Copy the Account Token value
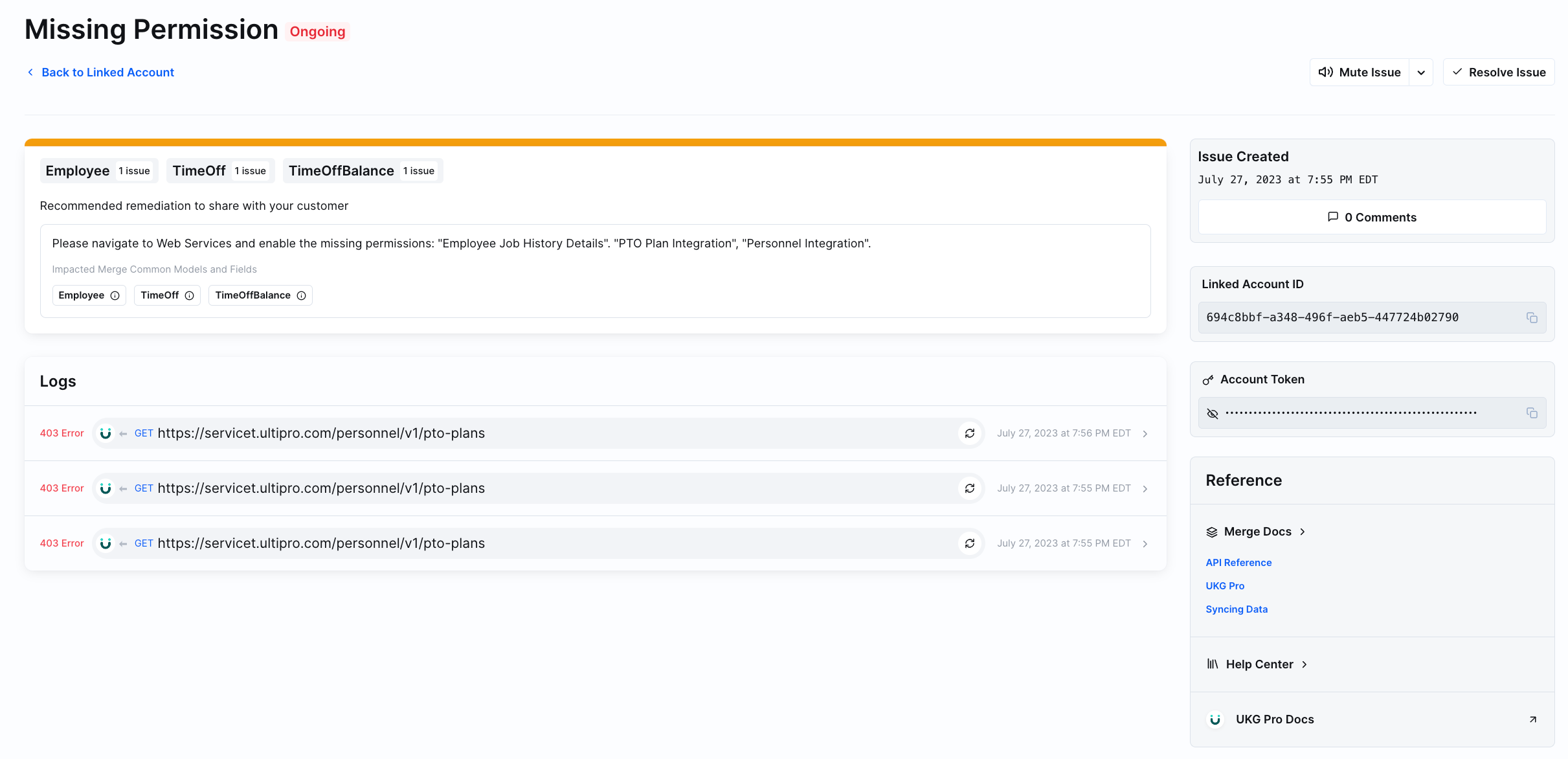The width and height of the screenshot is (1568, 759). (x=1532, y=413)
